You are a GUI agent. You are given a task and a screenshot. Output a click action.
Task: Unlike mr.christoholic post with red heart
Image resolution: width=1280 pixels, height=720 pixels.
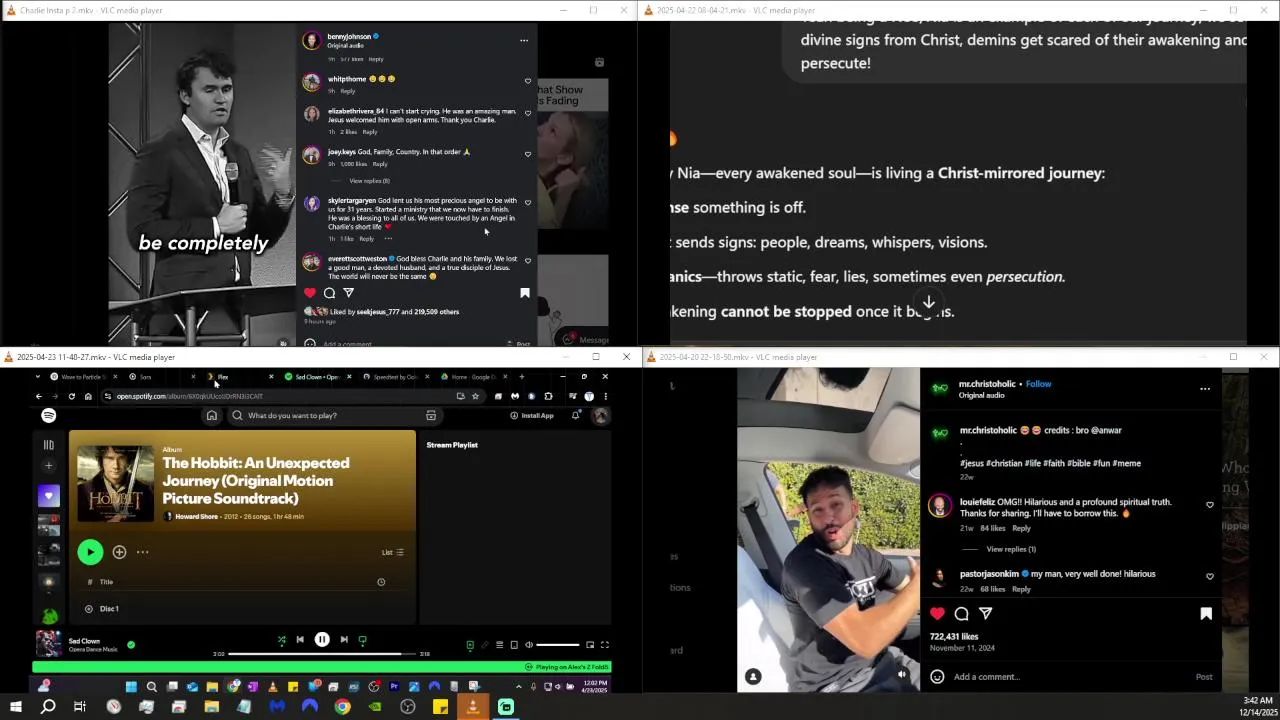point(937,614)
